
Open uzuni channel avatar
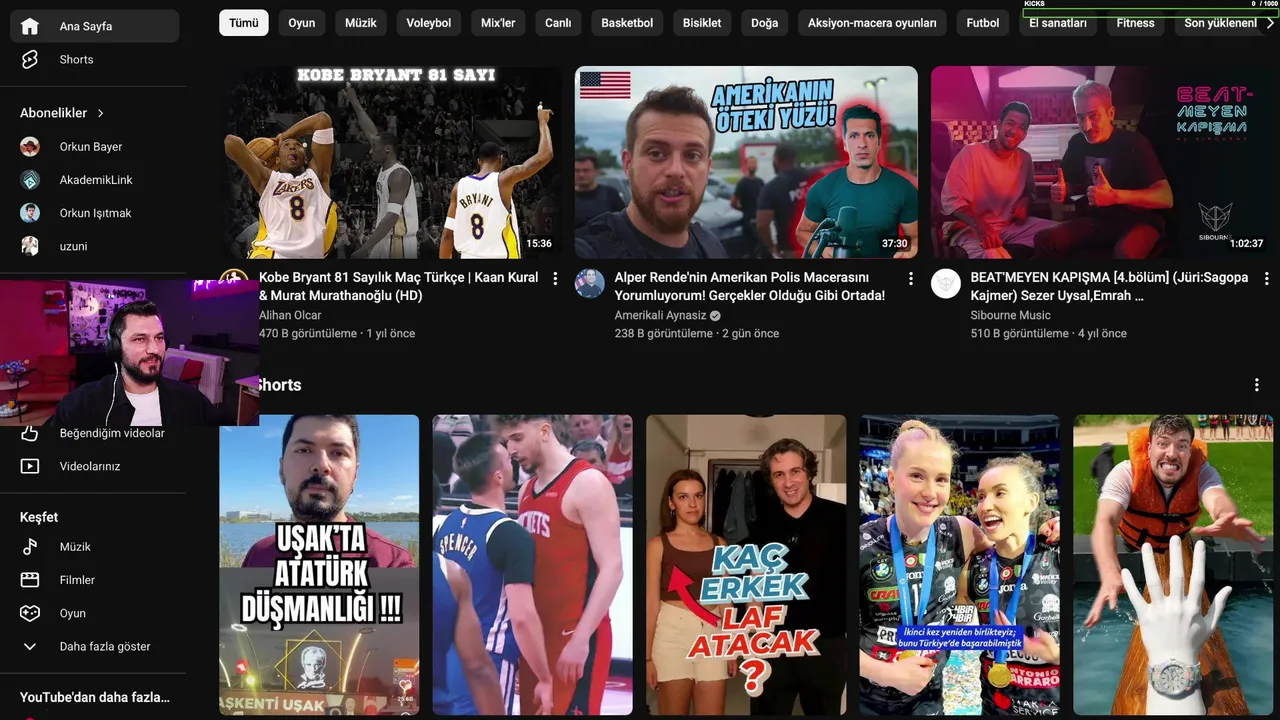(30, 246)
